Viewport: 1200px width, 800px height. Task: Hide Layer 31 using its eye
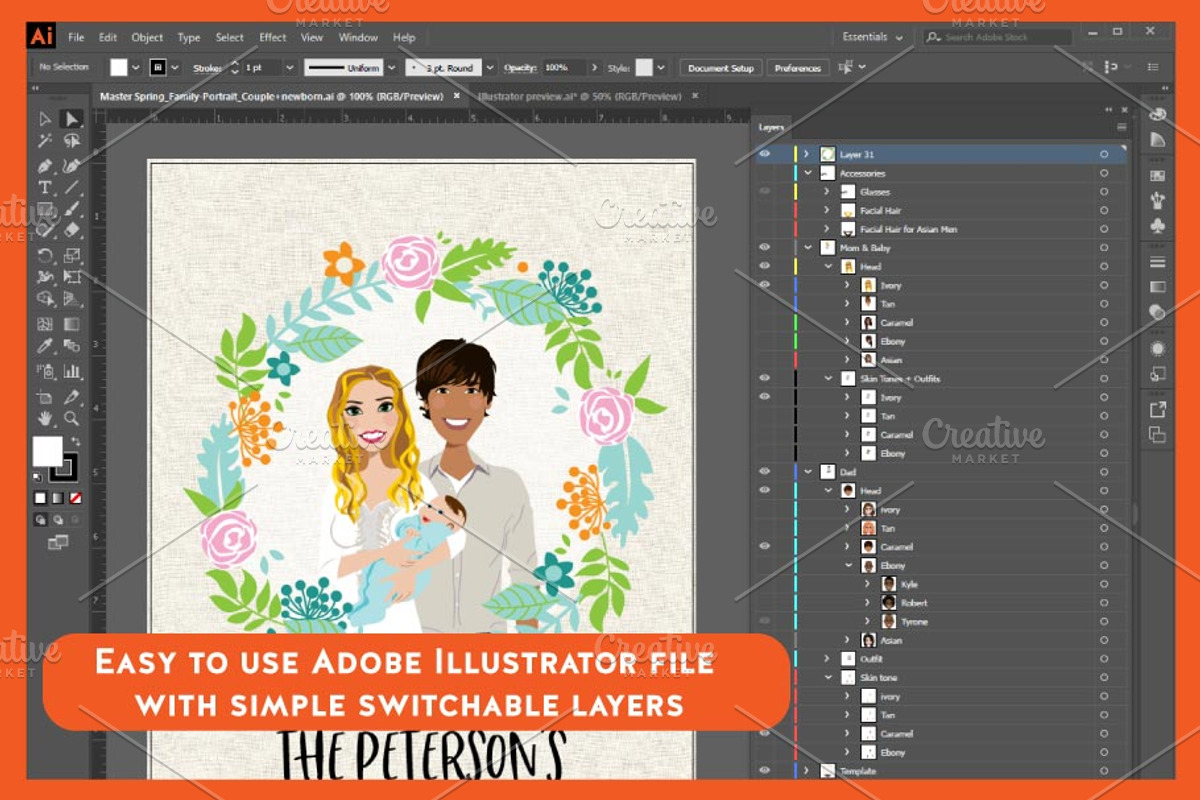click(765, 154)
